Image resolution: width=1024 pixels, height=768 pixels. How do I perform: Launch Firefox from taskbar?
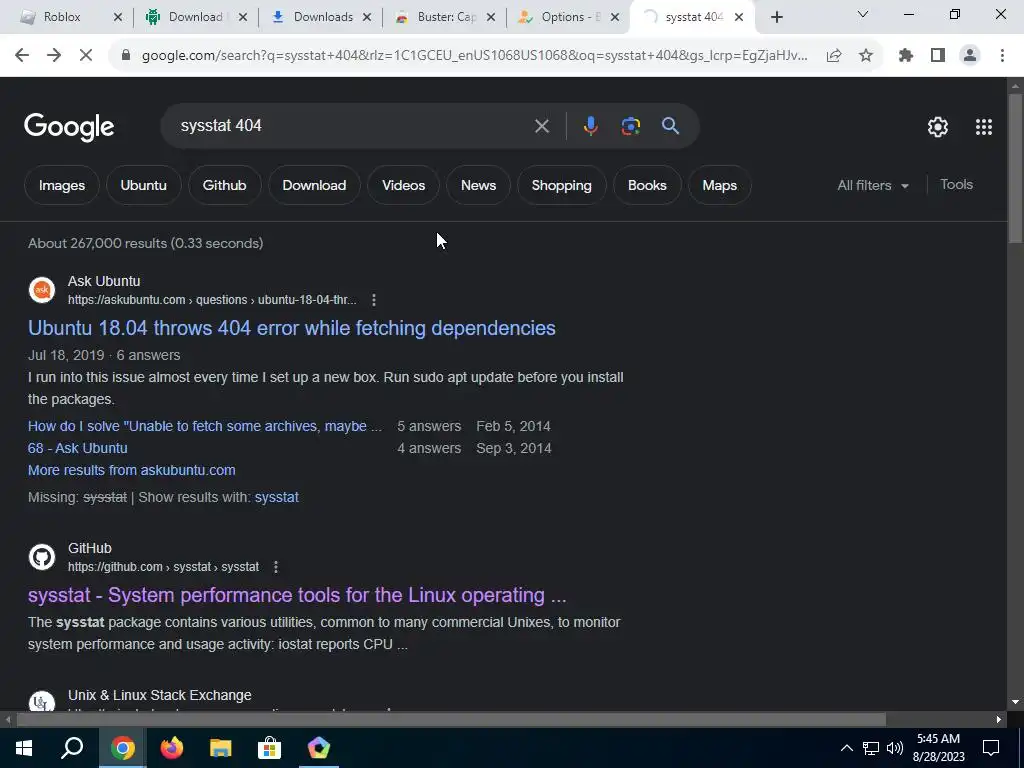coord(172,748)
